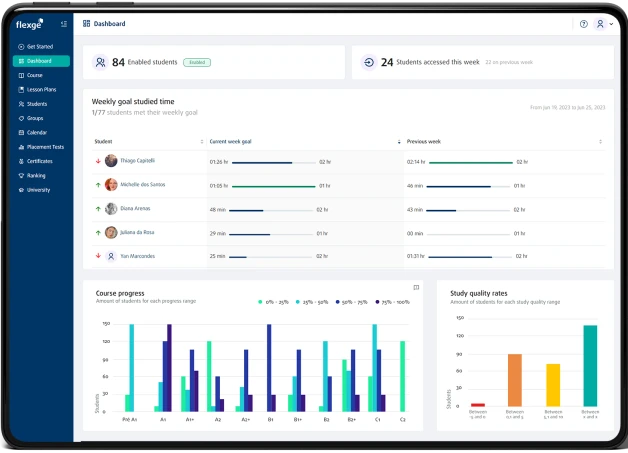Open the user profile account menu

pos(602,24)
